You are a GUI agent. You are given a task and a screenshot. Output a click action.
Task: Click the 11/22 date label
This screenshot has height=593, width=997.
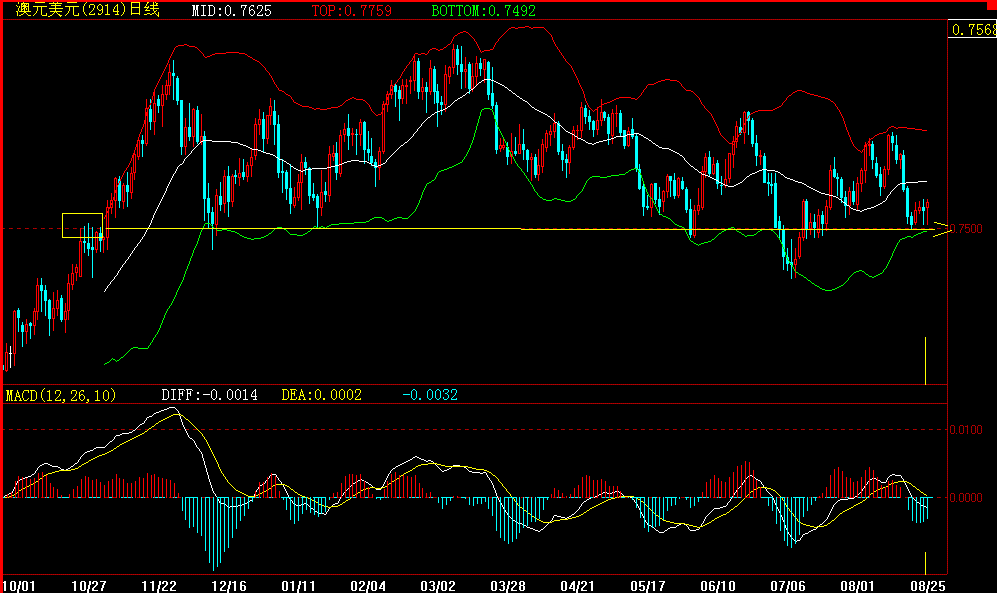[158, 585]
